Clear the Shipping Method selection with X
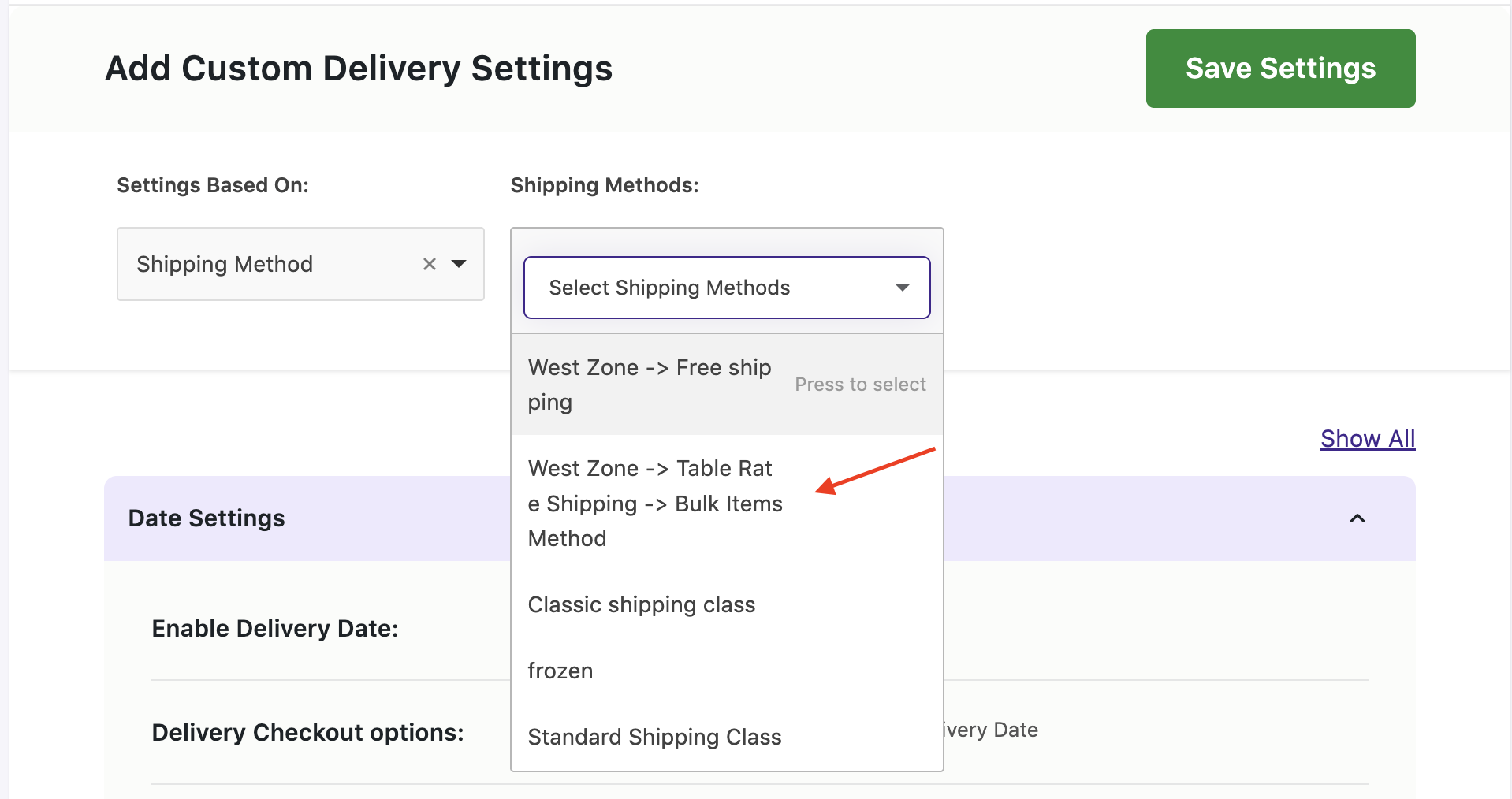 pos(430,264)
